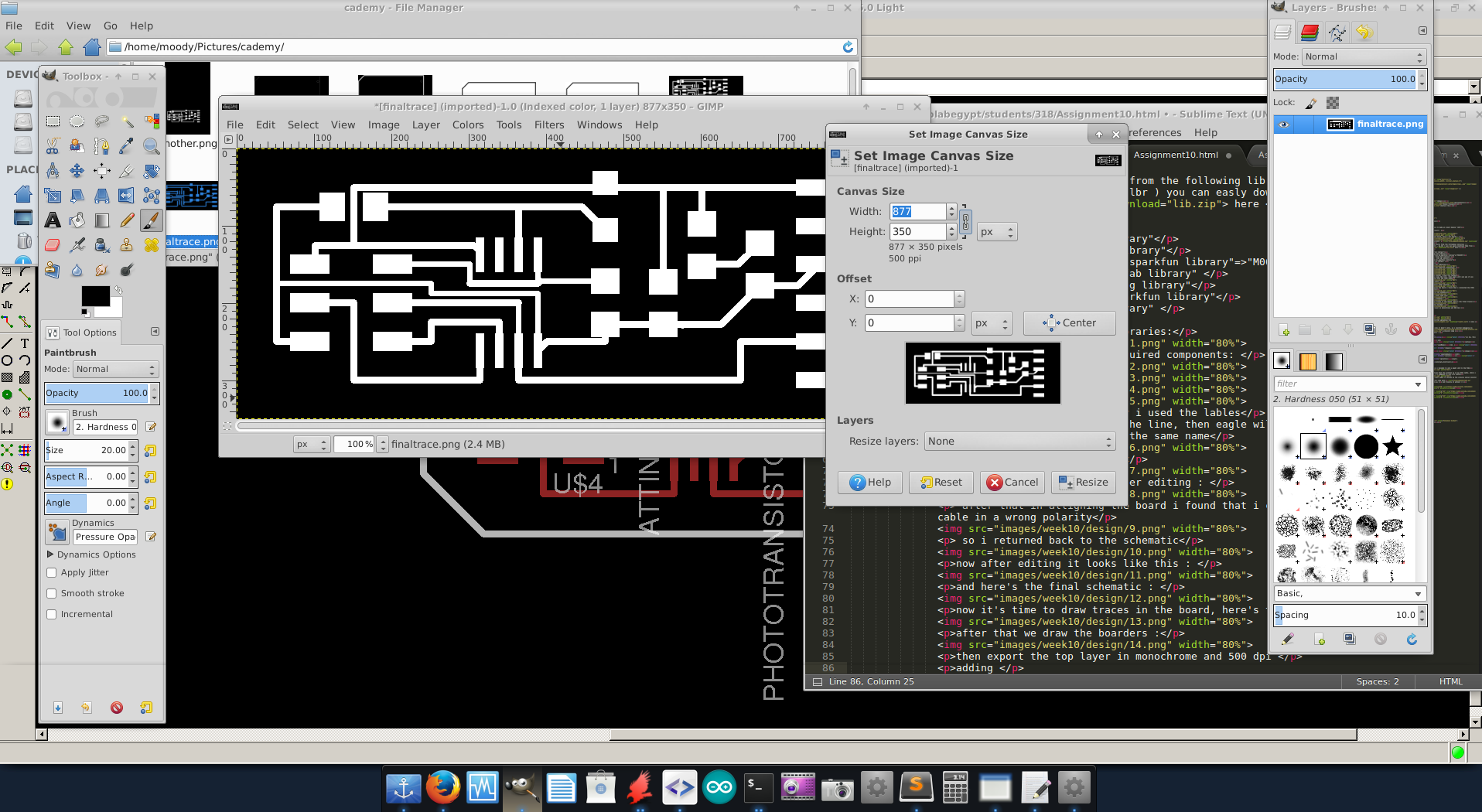Reset colors to default black and white
Viewport: 1482px width, 812px height.
coord(85,312)
